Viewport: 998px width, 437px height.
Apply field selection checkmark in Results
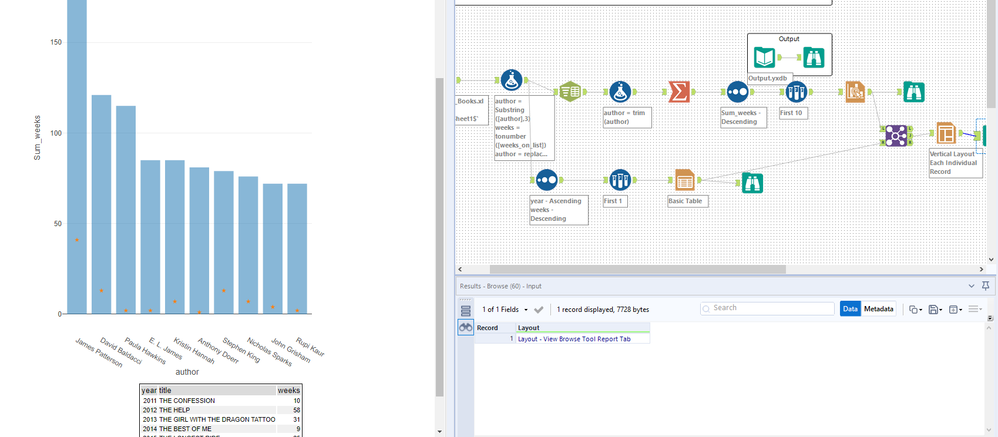point(538,310)
